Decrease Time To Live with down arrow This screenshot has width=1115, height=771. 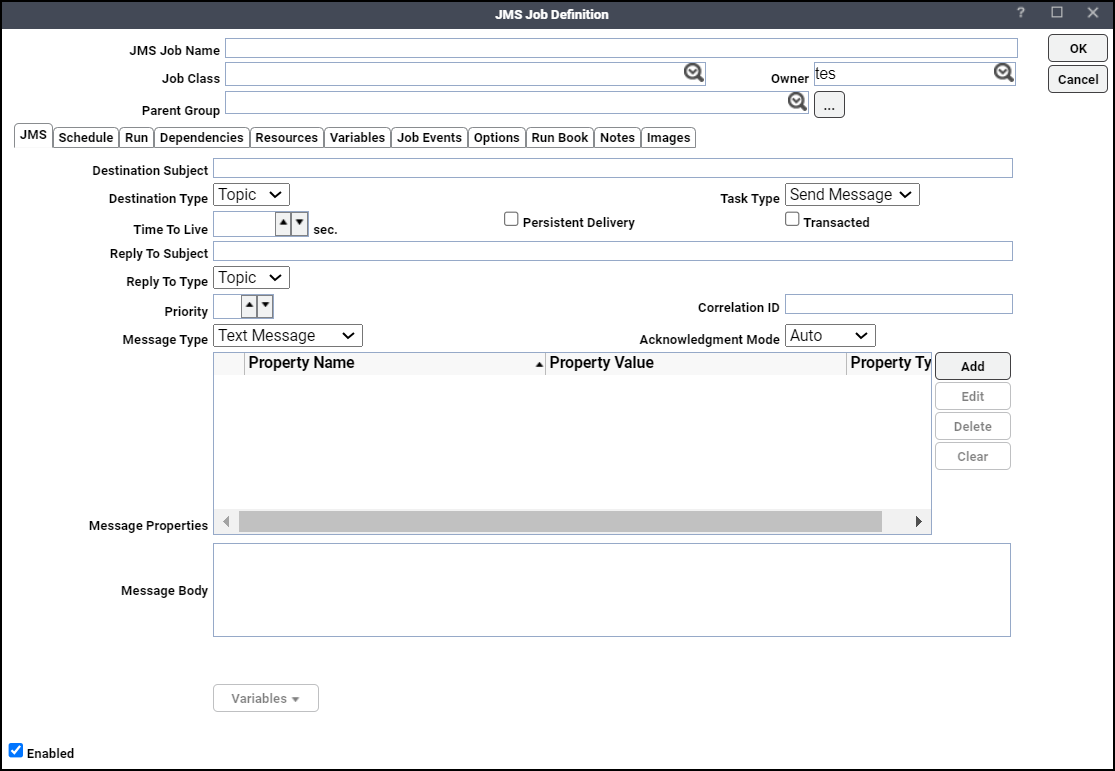point(300,223)
